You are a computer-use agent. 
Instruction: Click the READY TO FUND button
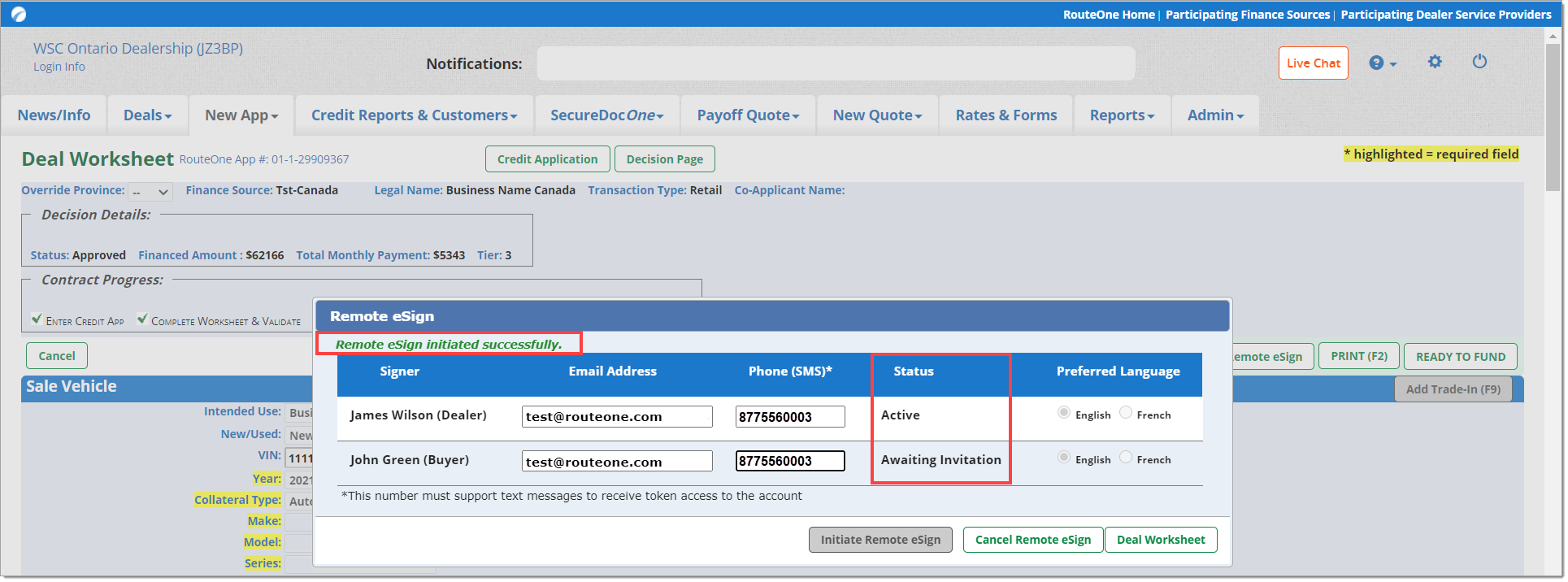[x=1461, y=357]
